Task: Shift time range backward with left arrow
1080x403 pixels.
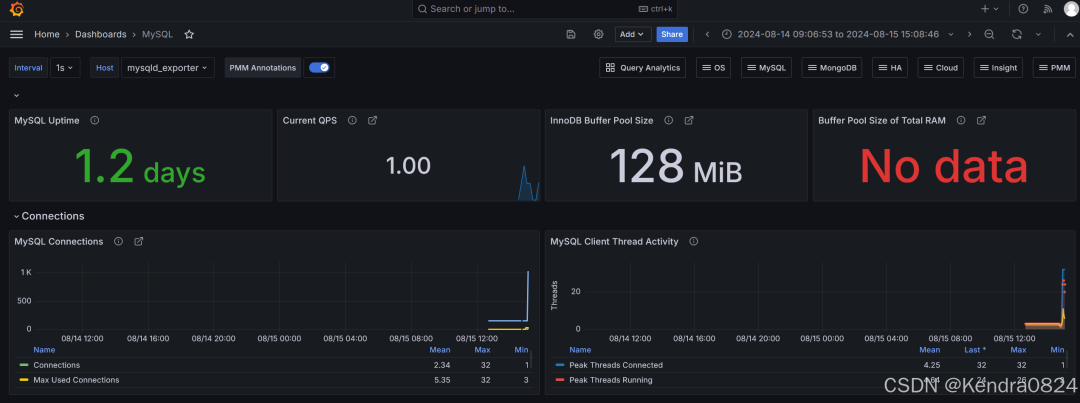Action: point(707,34)
